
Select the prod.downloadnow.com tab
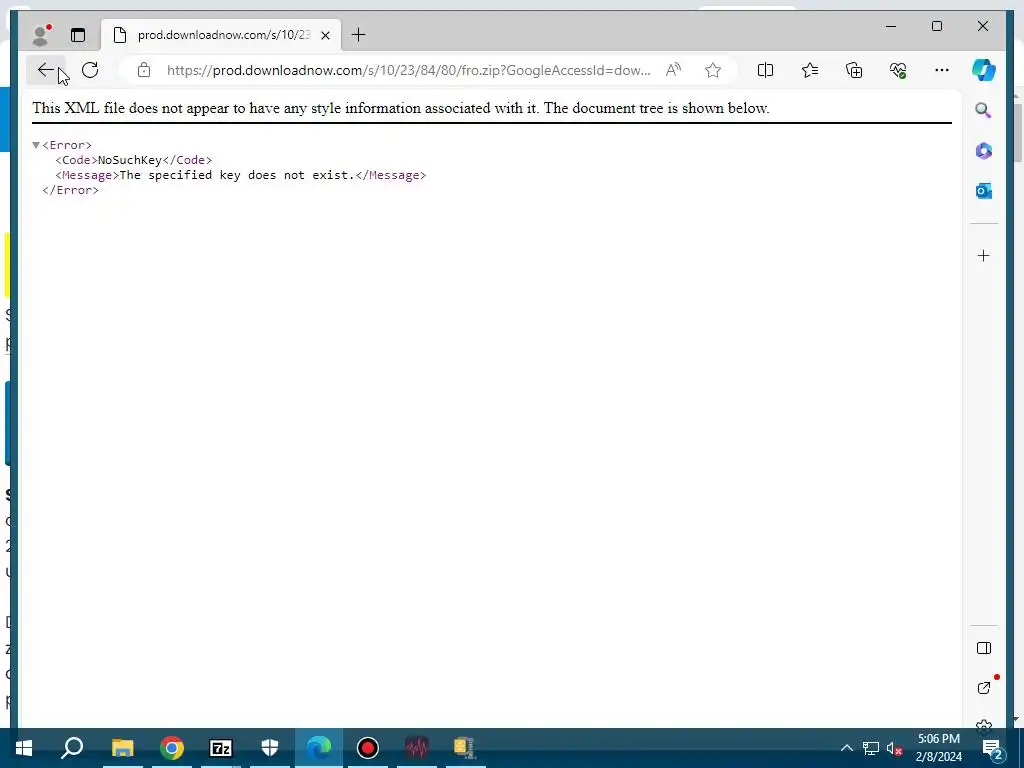click(x=221, y=35)
